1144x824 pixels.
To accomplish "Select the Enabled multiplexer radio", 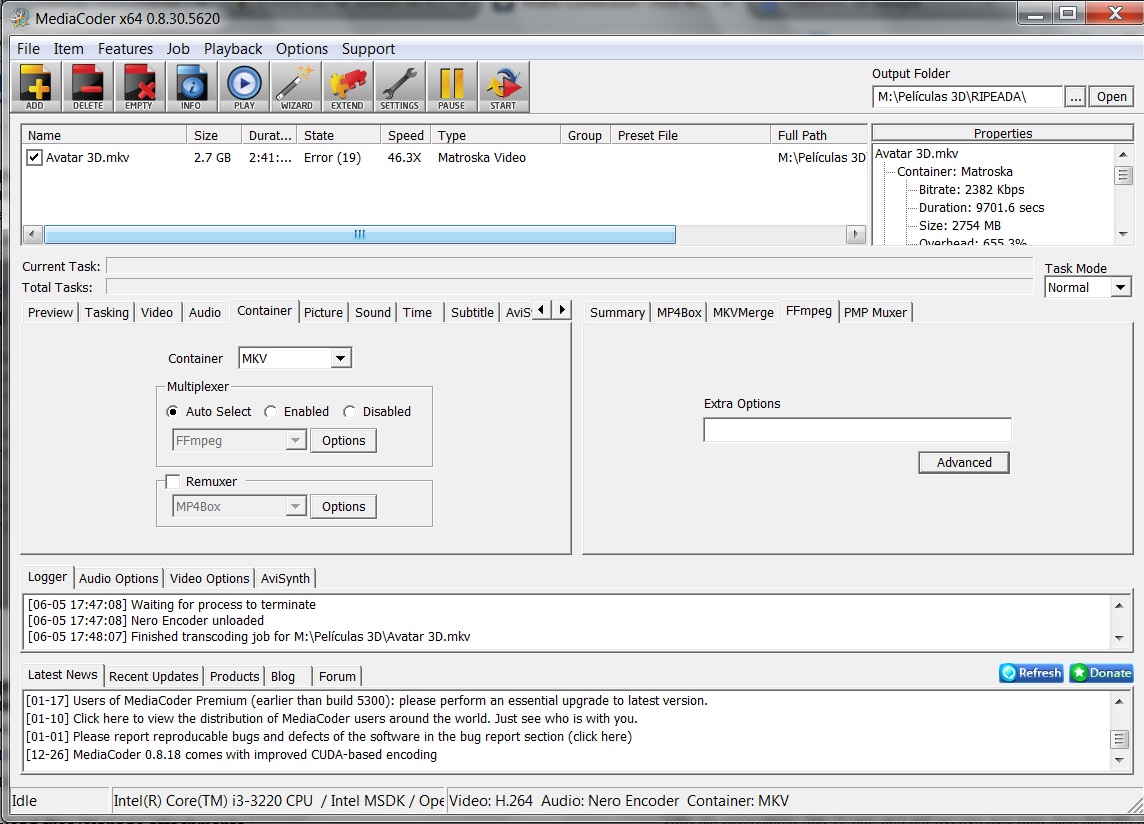I will point(271,412).
